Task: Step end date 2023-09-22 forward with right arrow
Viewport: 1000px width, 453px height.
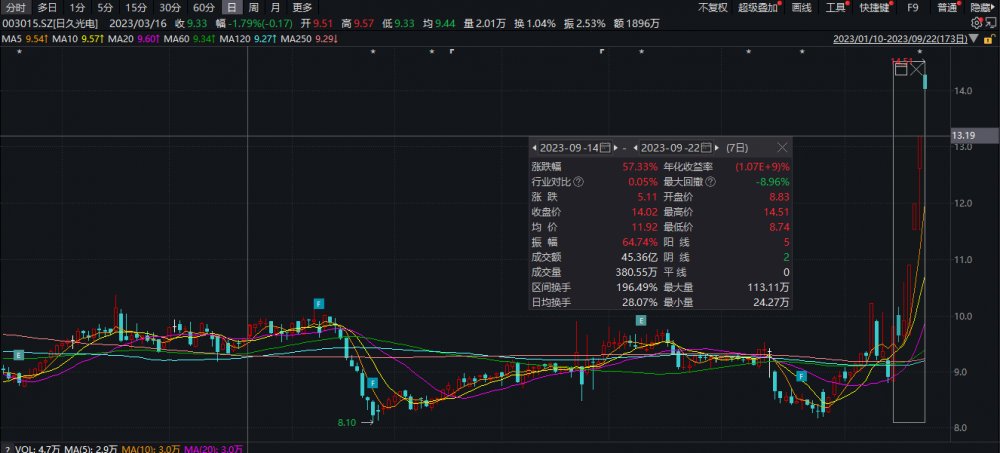Action: coord(717,147)
